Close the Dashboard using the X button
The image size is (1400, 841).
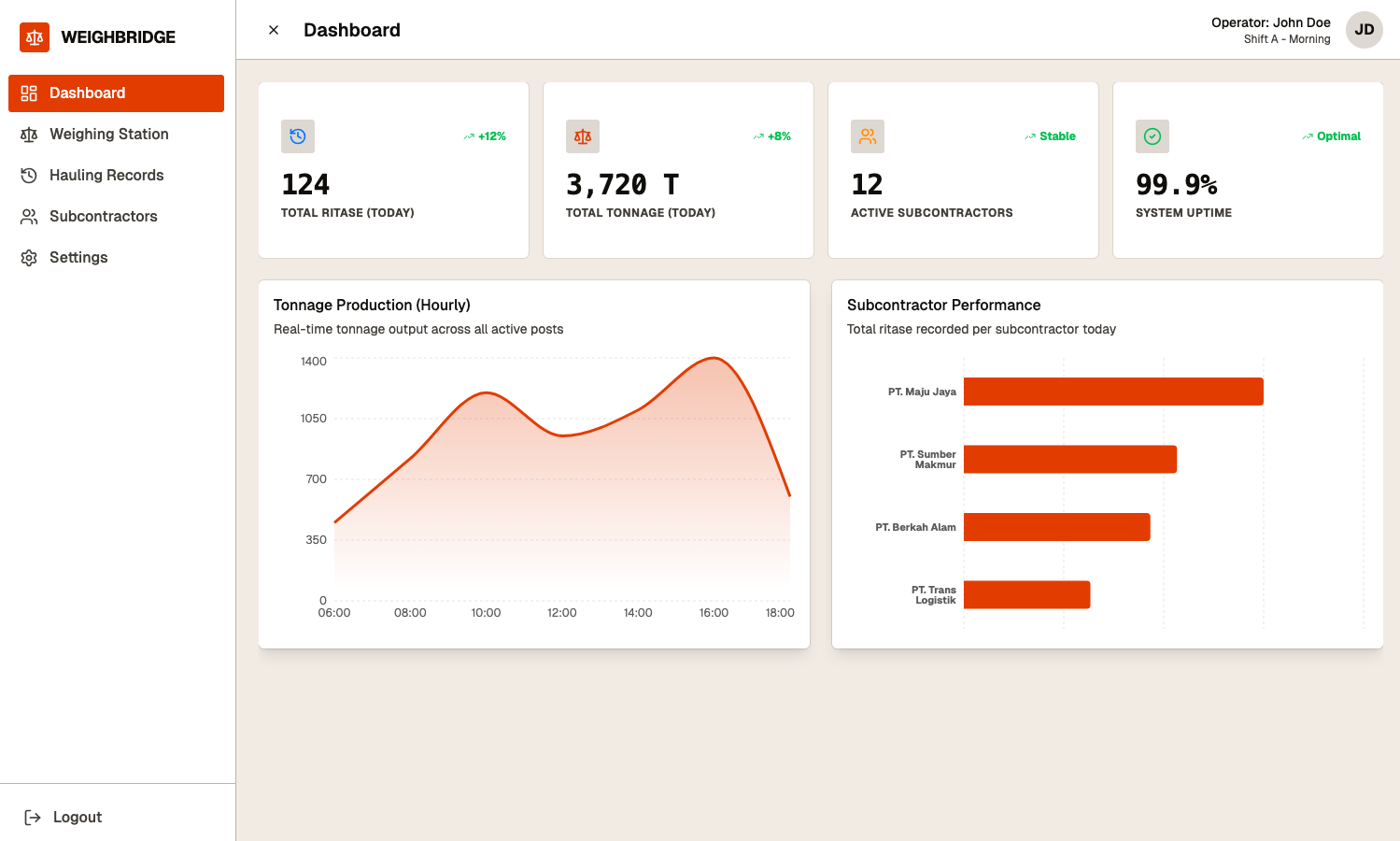click(x=273, y=30)
